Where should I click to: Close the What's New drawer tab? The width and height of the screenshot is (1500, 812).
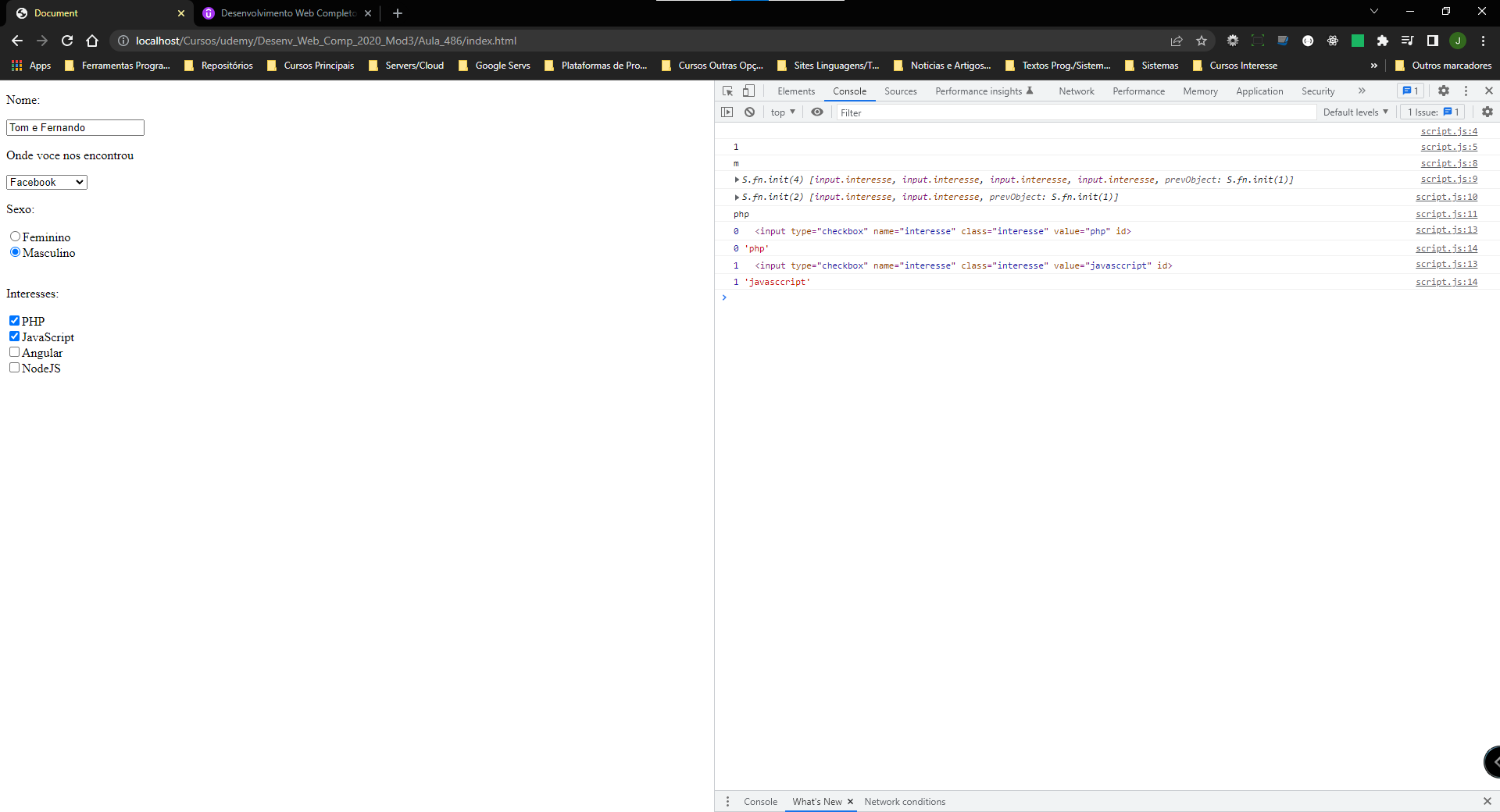click(850, 802)
